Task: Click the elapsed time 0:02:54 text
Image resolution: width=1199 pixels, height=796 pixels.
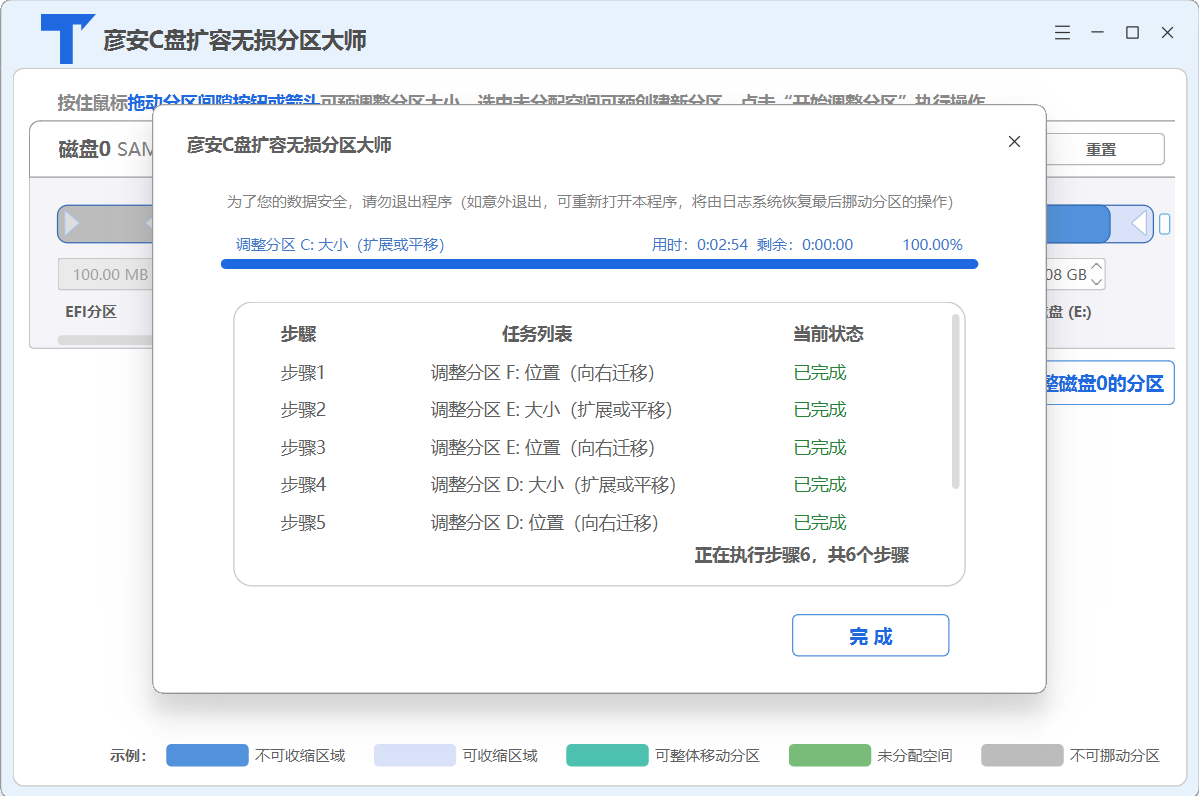Action: tap(700, 245)
